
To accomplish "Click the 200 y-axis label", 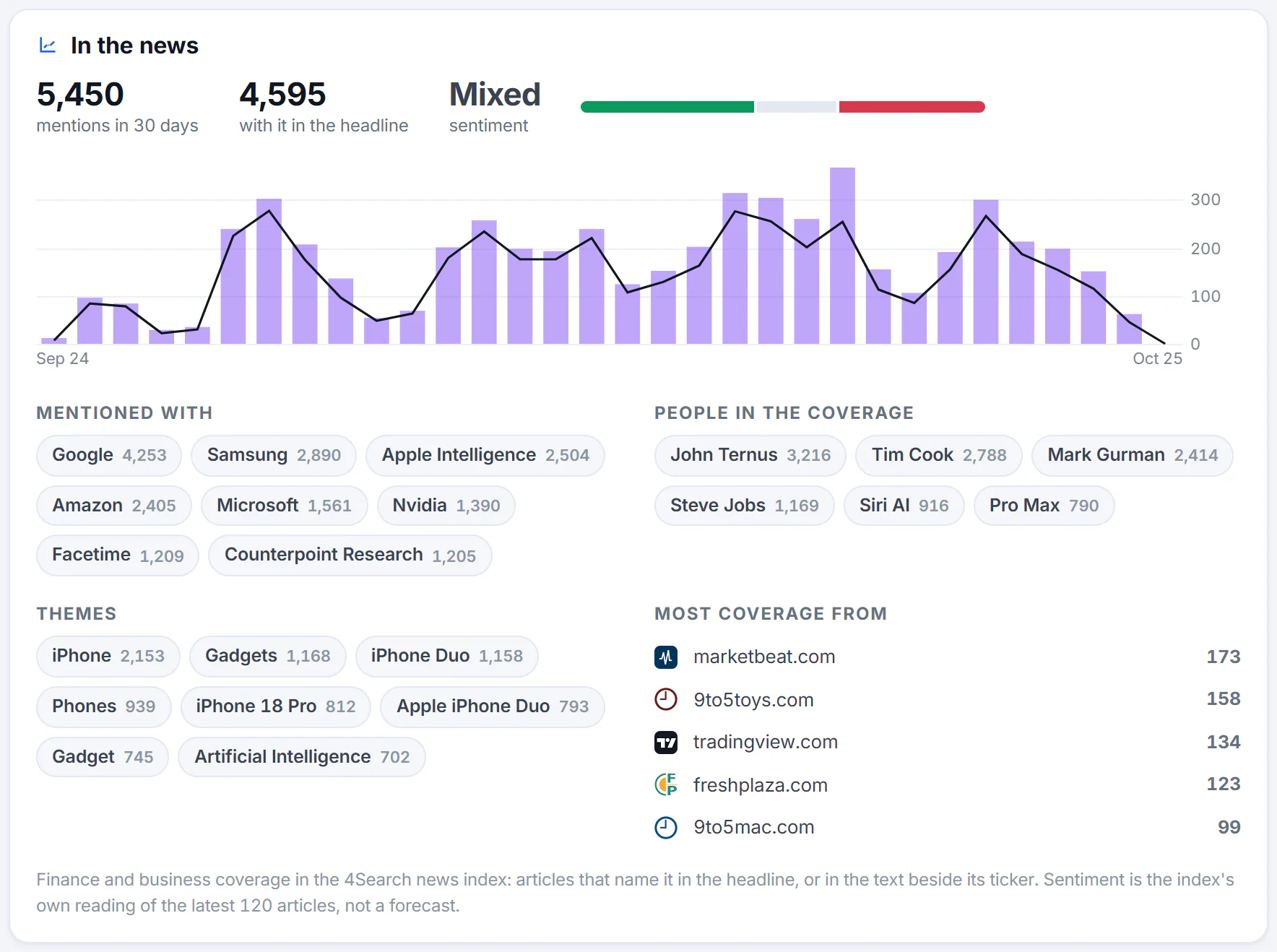I will [1205, 248].
